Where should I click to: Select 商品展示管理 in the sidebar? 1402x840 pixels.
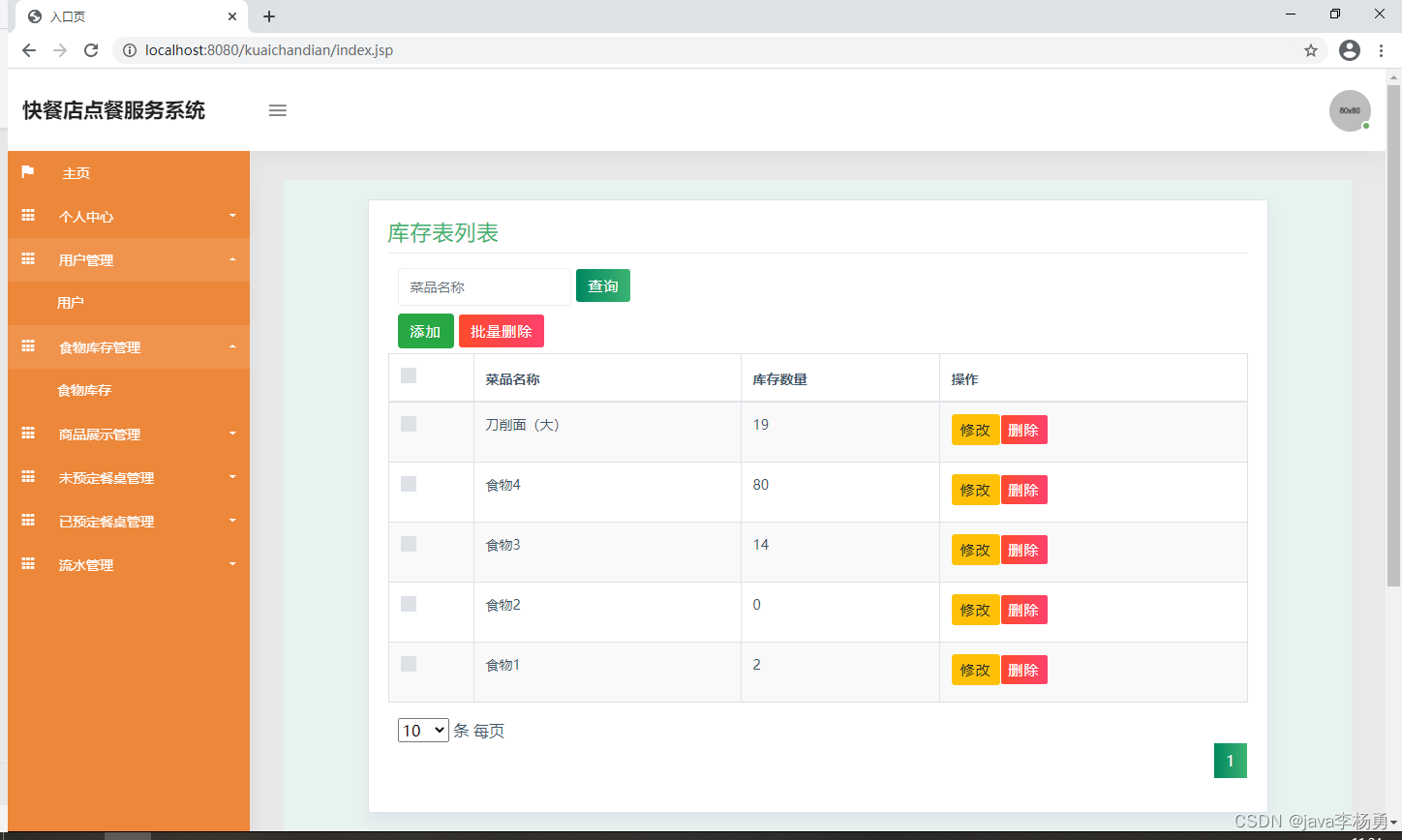pyautogui.click(x=129, y=435)
